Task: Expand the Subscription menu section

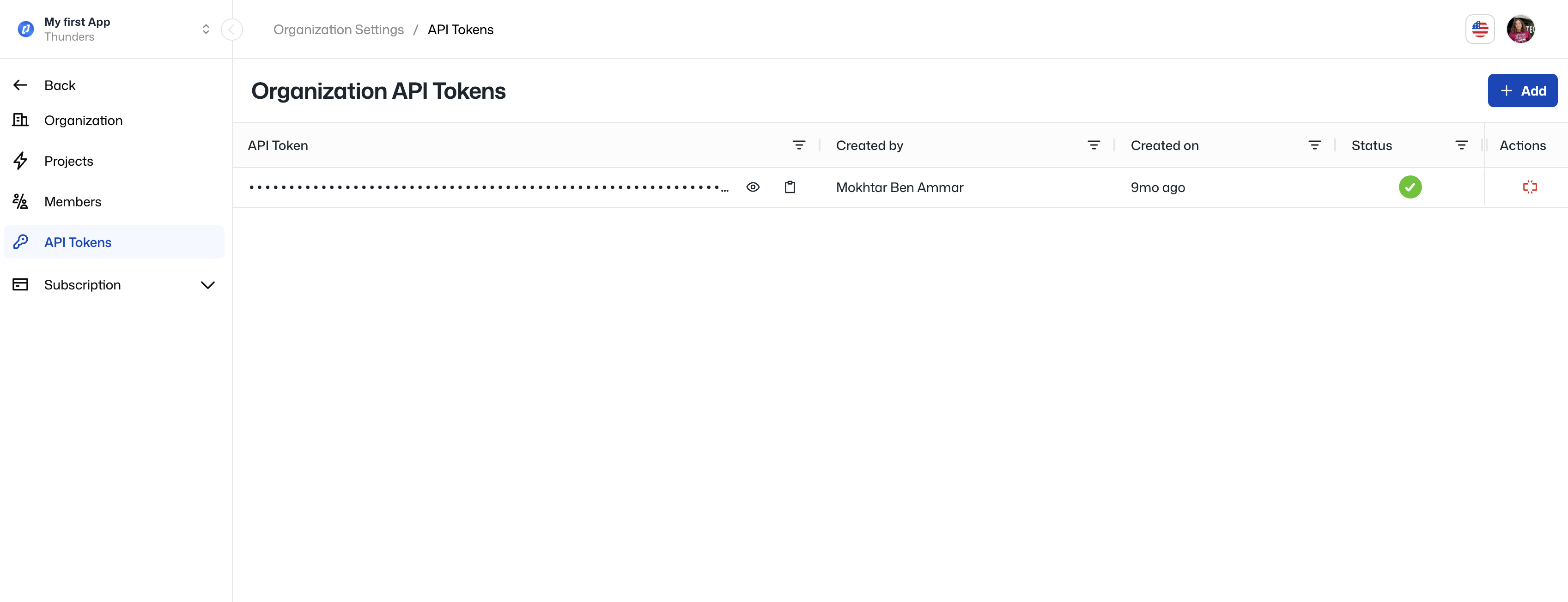Action: click(x=114, y=284)
